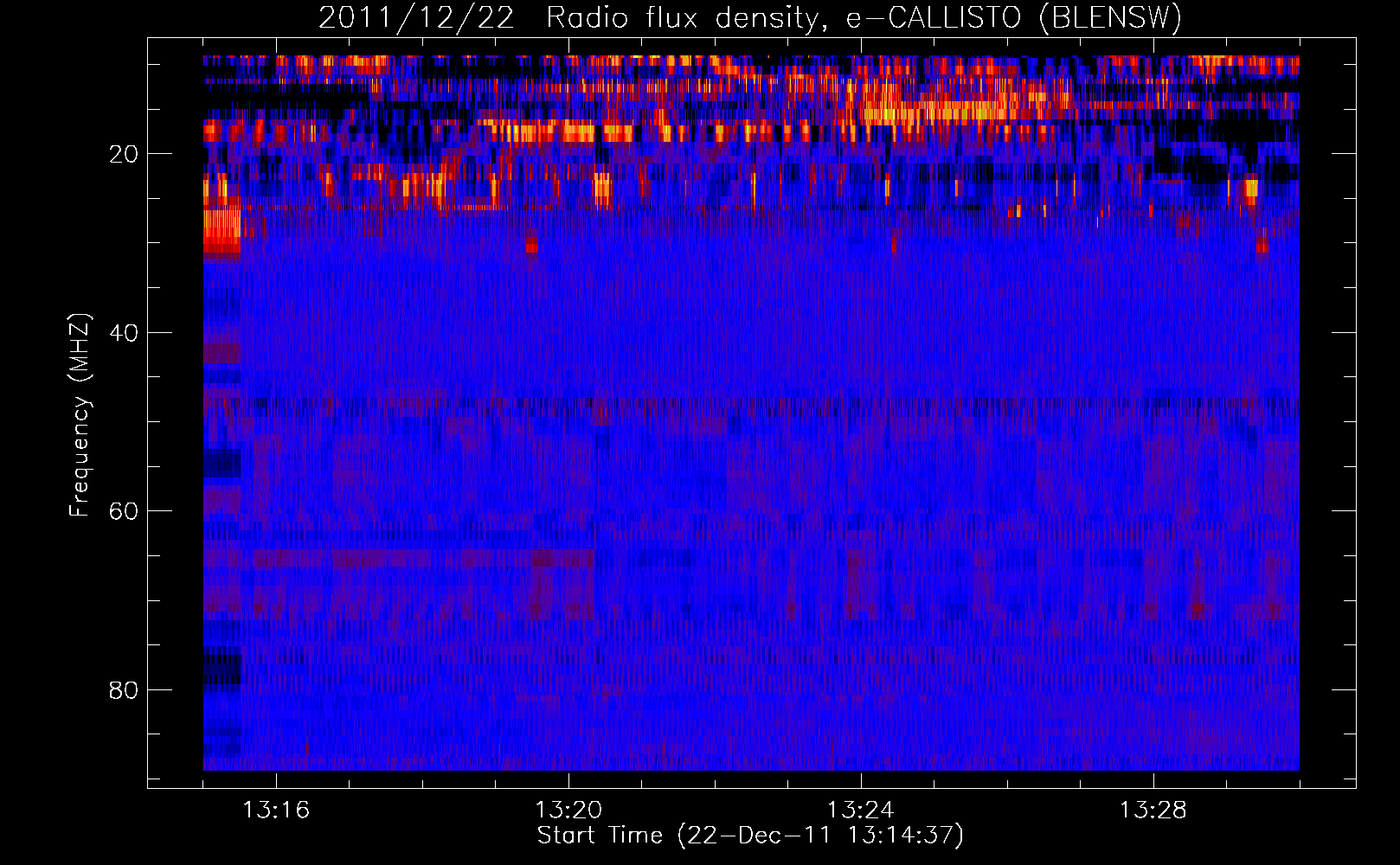This screenshot has width=1400, height=865.
Task: Click the 13:16 time tick label
Action: click(276, 811)
